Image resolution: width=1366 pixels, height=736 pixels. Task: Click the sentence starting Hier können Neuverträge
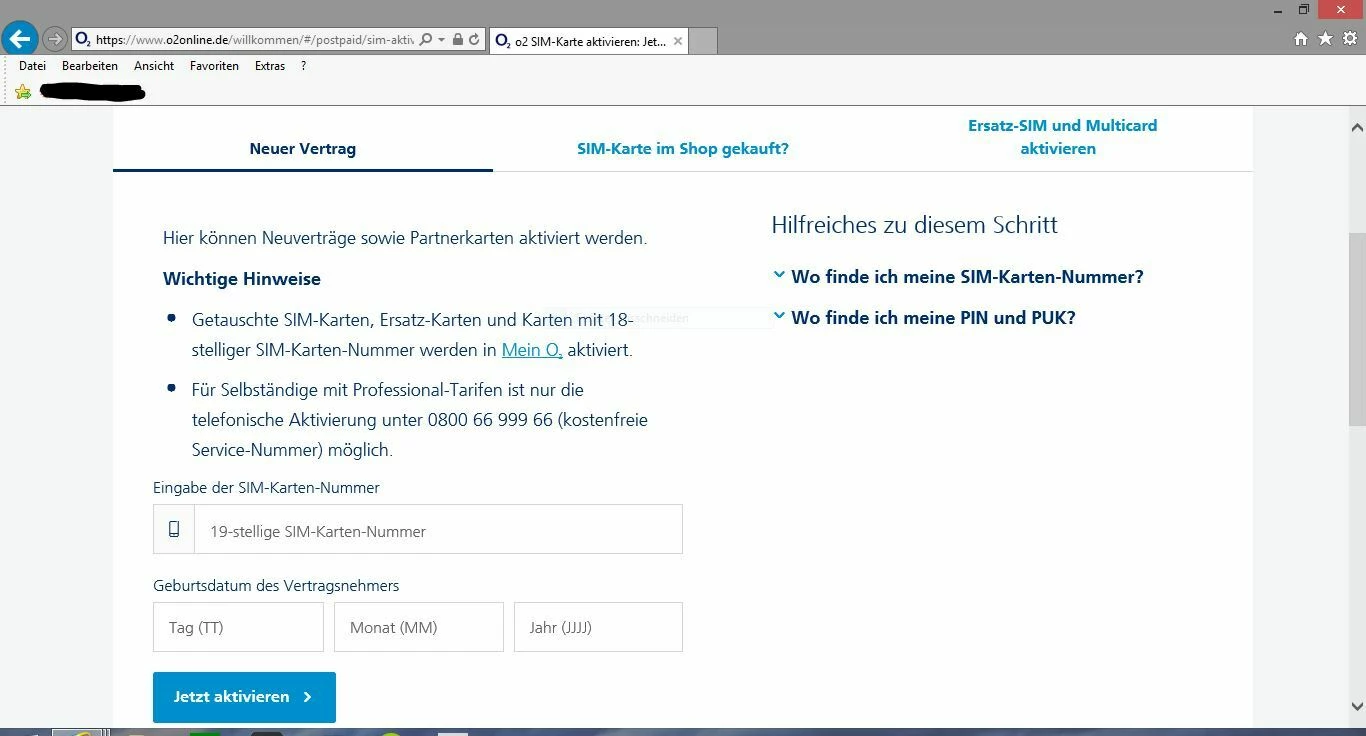click(405, 238)
